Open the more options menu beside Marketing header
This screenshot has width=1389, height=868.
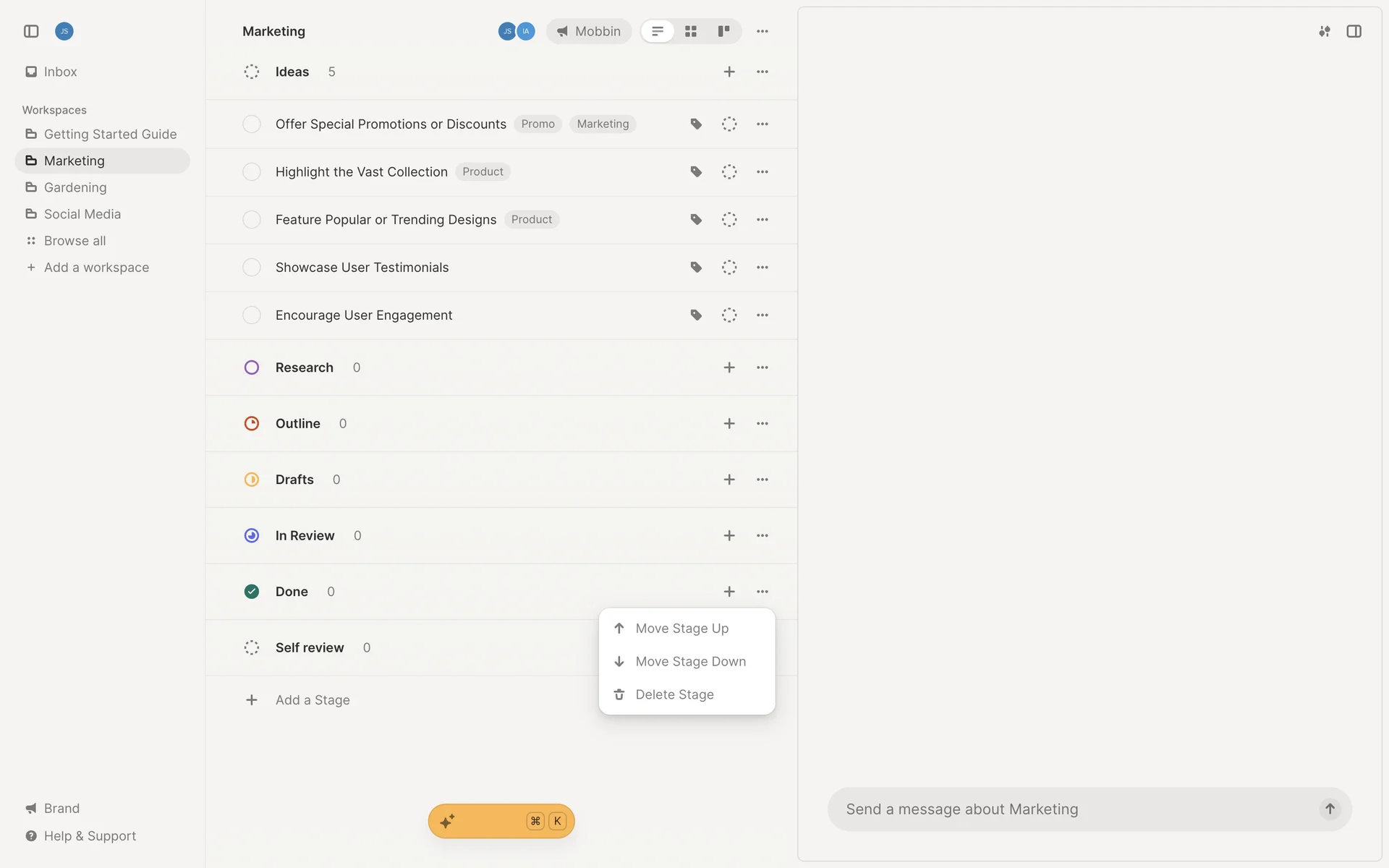coord(763,31)
